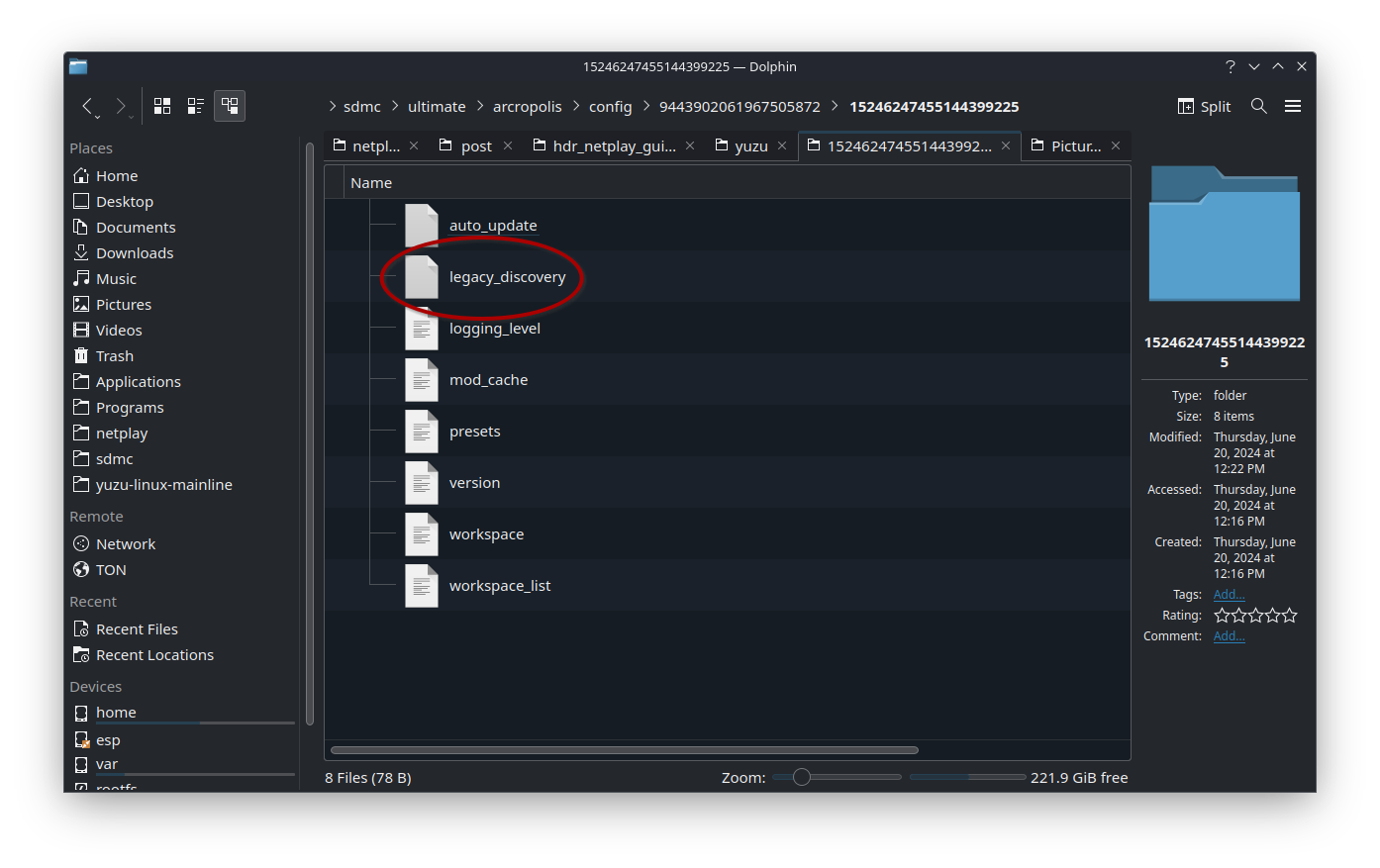Click the Tags Add... link

(x=1229, y=594)
